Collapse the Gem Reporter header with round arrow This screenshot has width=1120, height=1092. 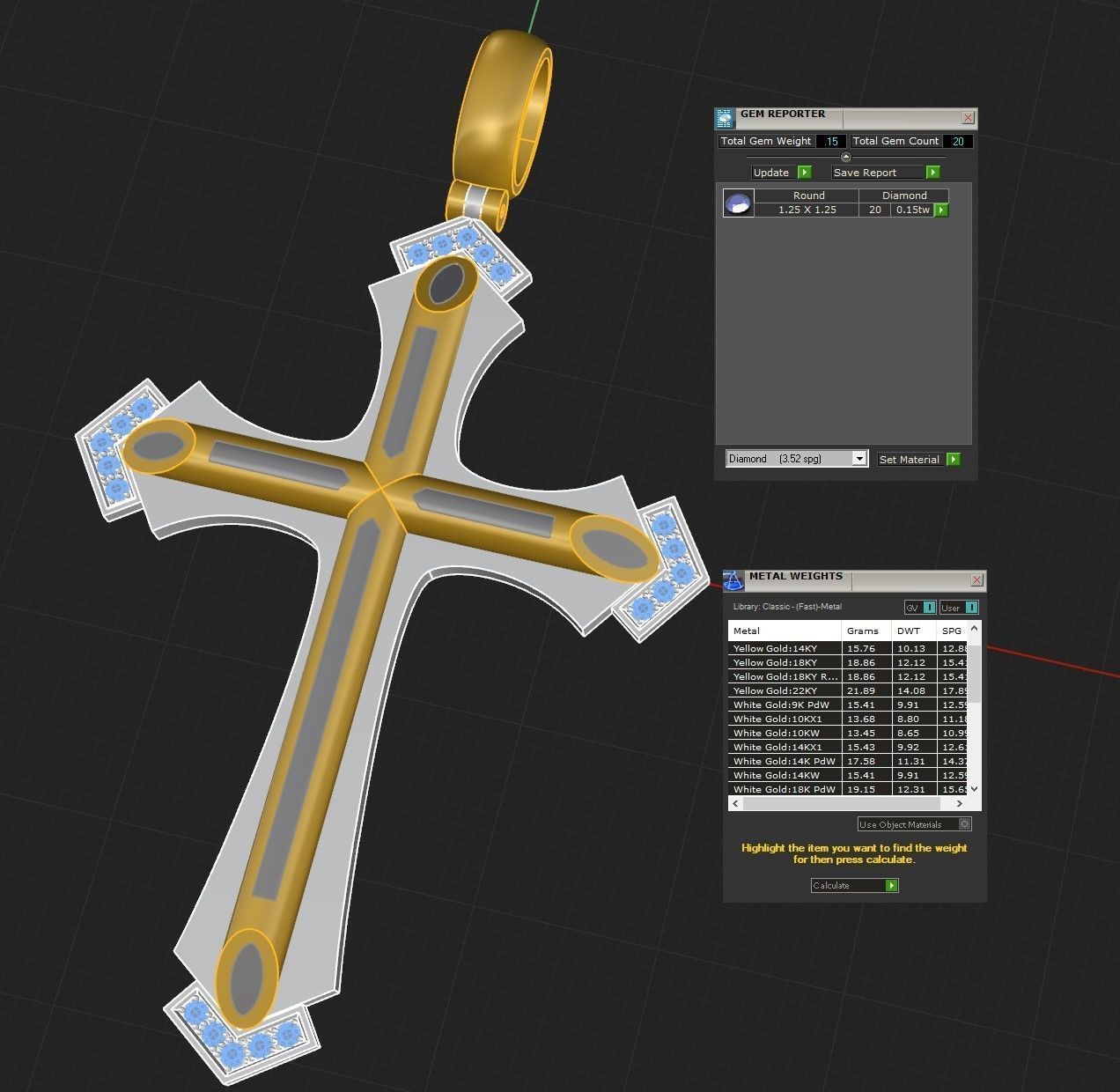click(x=846, y=157)
